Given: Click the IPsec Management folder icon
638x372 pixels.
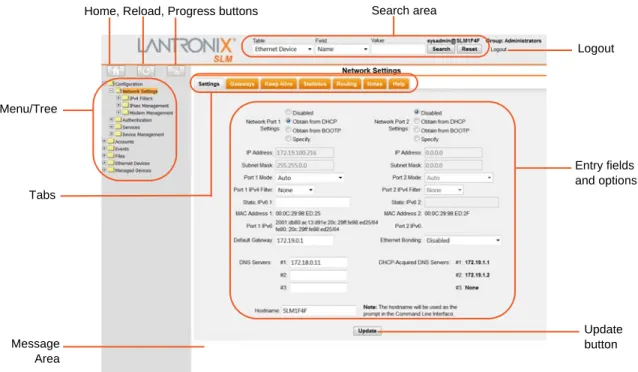Looking at the screenshot, I should pyautogui.click(x=126, y=105).
